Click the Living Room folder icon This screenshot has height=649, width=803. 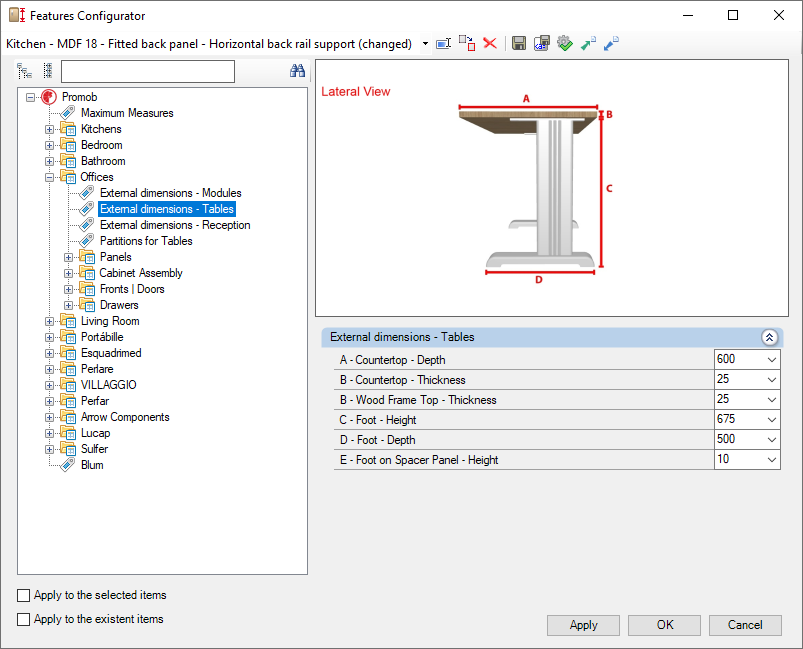pyautogui.click(x=68, y=321)
